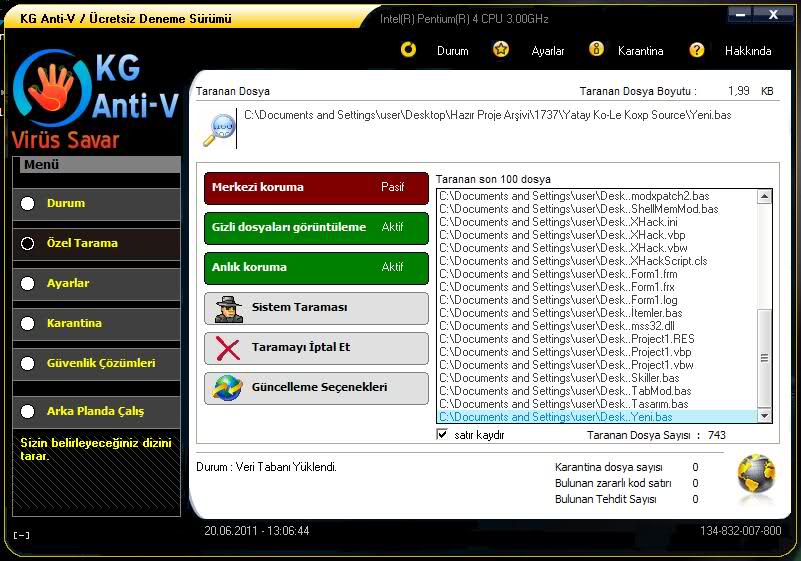This screenshot has width=801, height=561.
Task: Click the spy icon on Sistem Taraması
Action: point(228,308)
